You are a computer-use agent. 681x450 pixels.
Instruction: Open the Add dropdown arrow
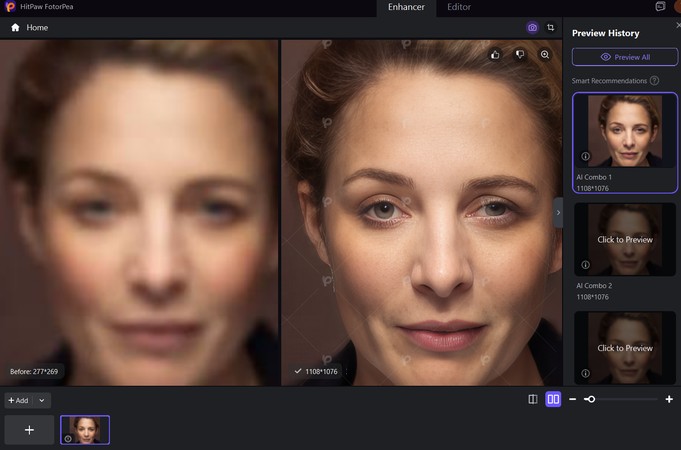pyautogui.click(x=42, y=400)
